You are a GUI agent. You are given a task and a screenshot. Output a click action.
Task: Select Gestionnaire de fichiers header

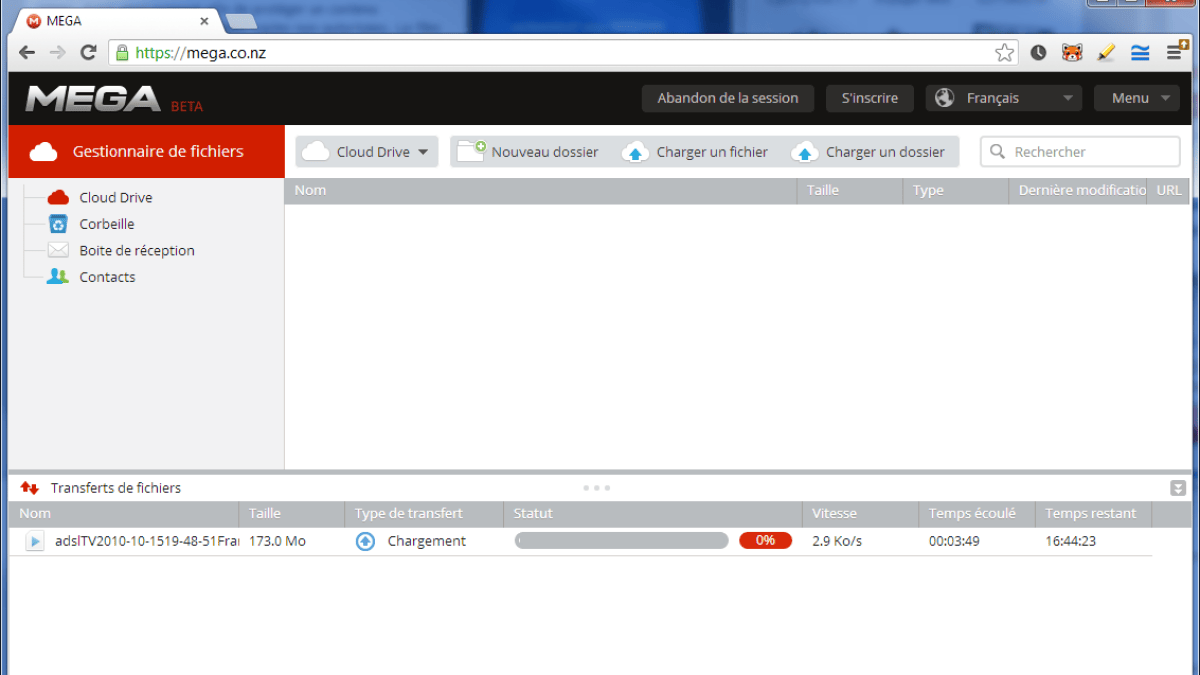146,152
